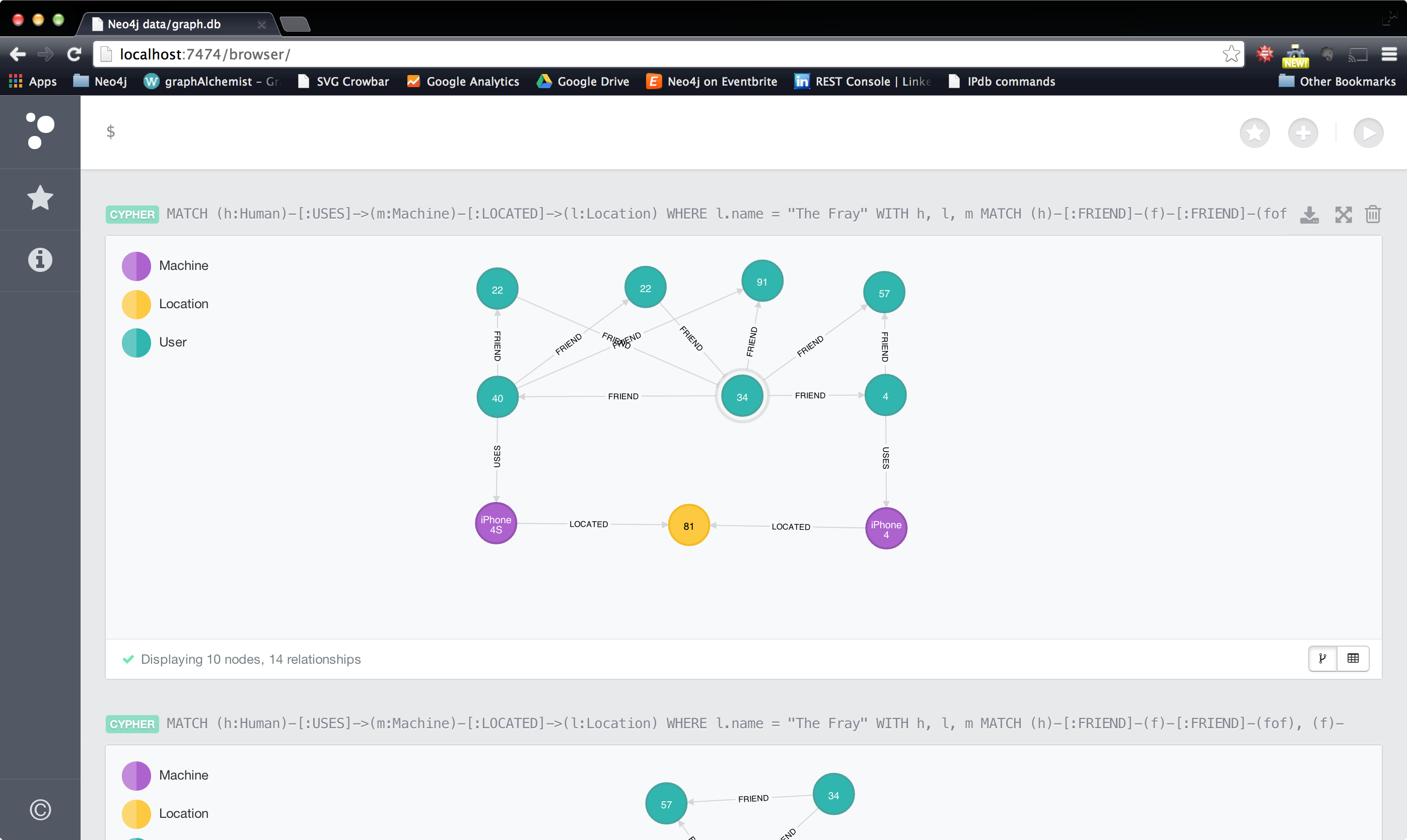Screen dimensions: 1407x840
Task: Delete the first result frame with the trash icon
Action: 1372,215
